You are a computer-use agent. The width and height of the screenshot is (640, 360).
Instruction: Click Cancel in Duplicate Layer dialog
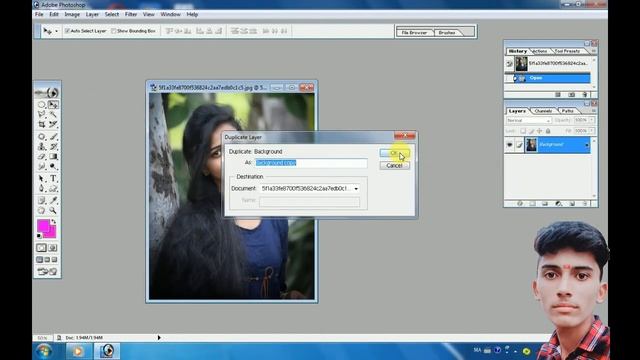pos(394,165)
